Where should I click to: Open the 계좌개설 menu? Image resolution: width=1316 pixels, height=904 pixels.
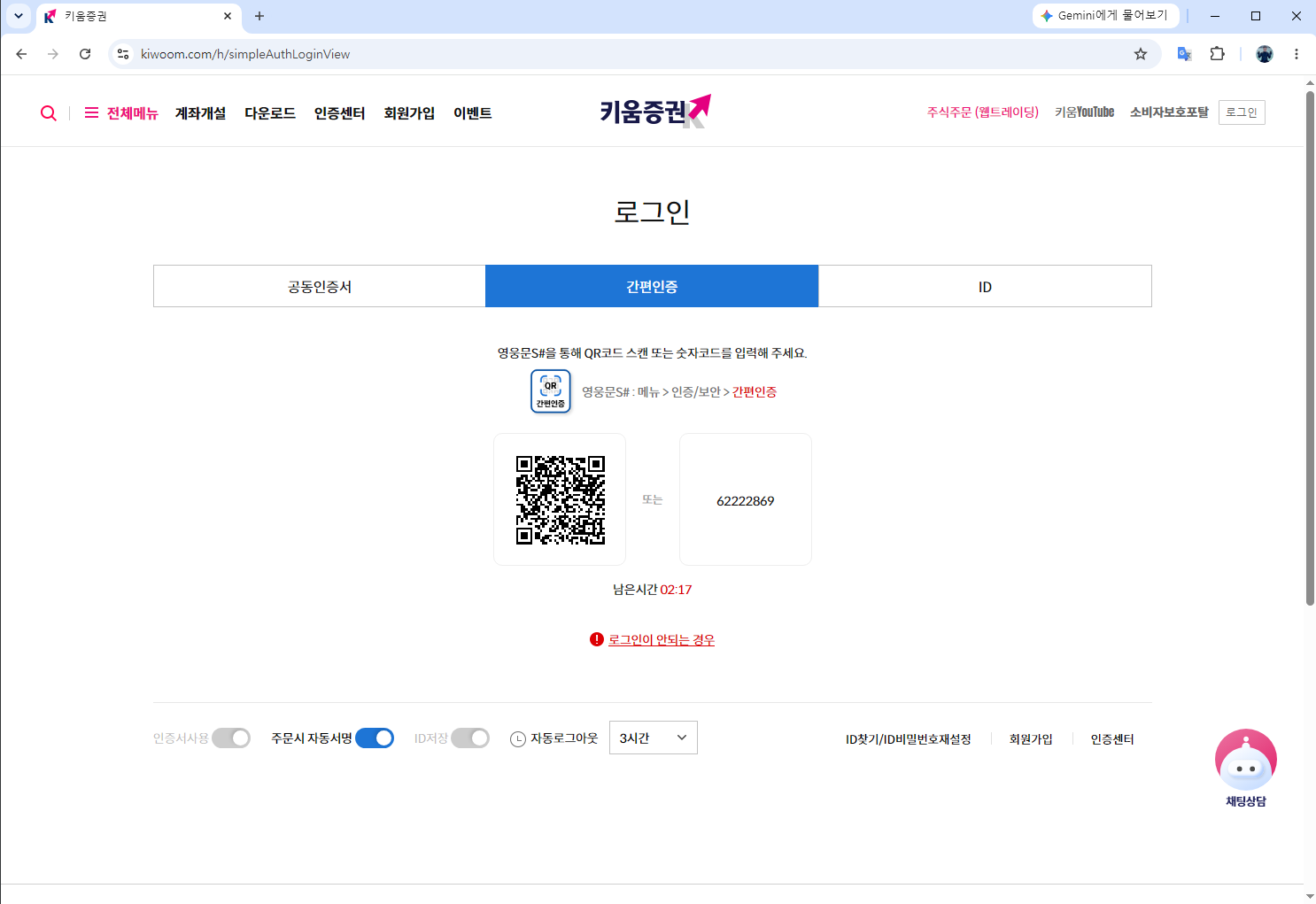[x=201, y=113]
